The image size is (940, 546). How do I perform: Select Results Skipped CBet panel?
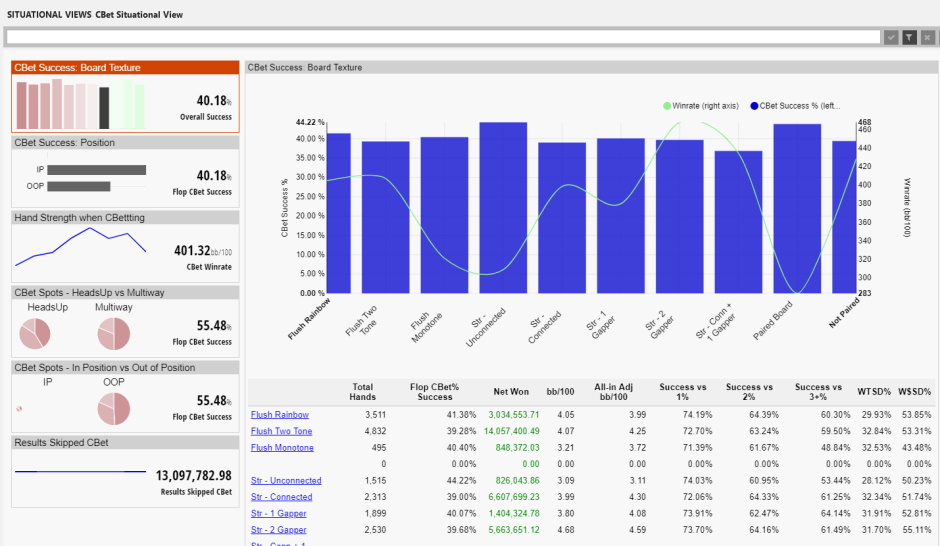pos(125,471)
